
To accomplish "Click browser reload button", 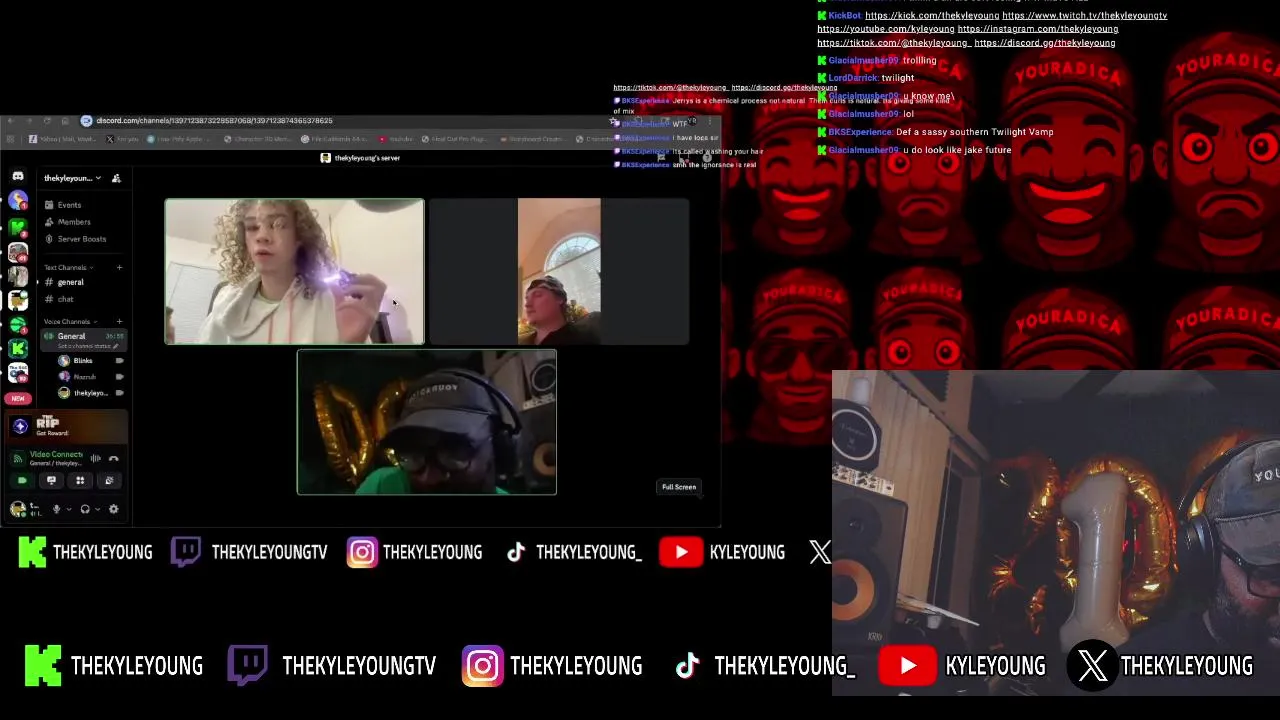I will click(46, 121).
